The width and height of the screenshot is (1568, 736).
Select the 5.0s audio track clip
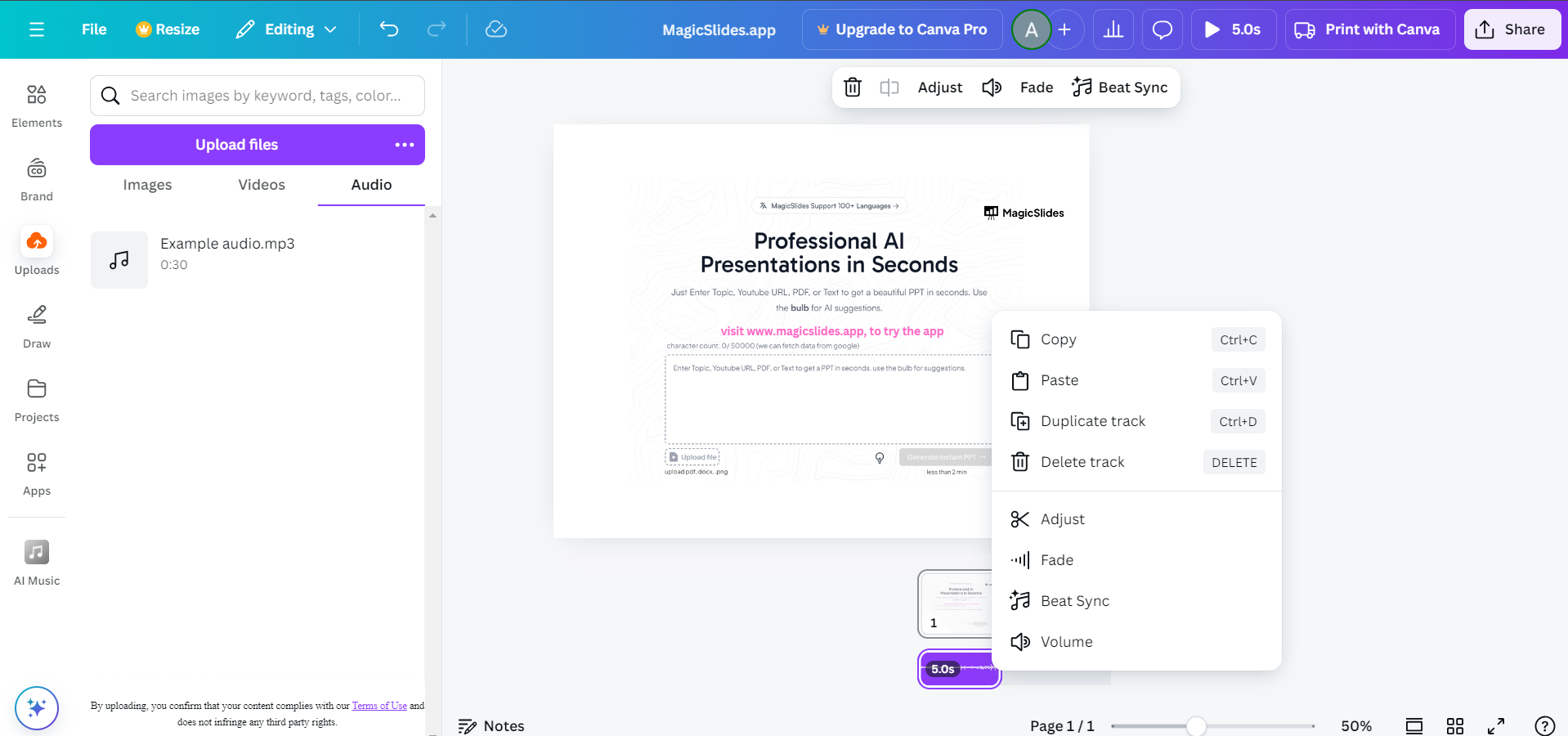click(x=960, y=669)
